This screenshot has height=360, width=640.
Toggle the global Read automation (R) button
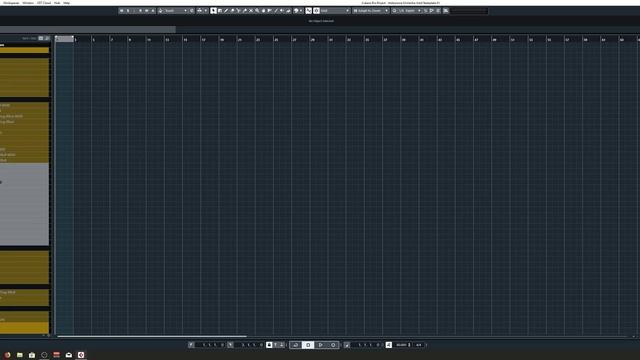(x=140, y=11)
